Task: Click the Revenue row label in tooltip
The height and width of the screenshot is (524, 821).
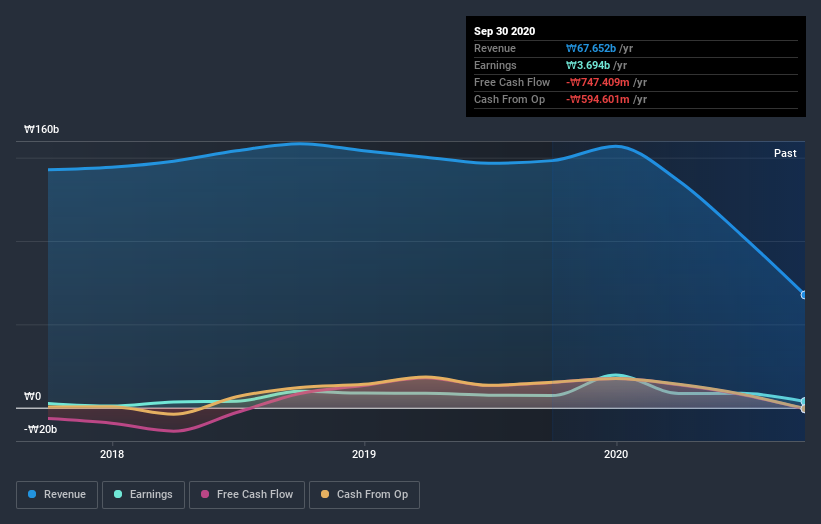Action: coord(495,49)
